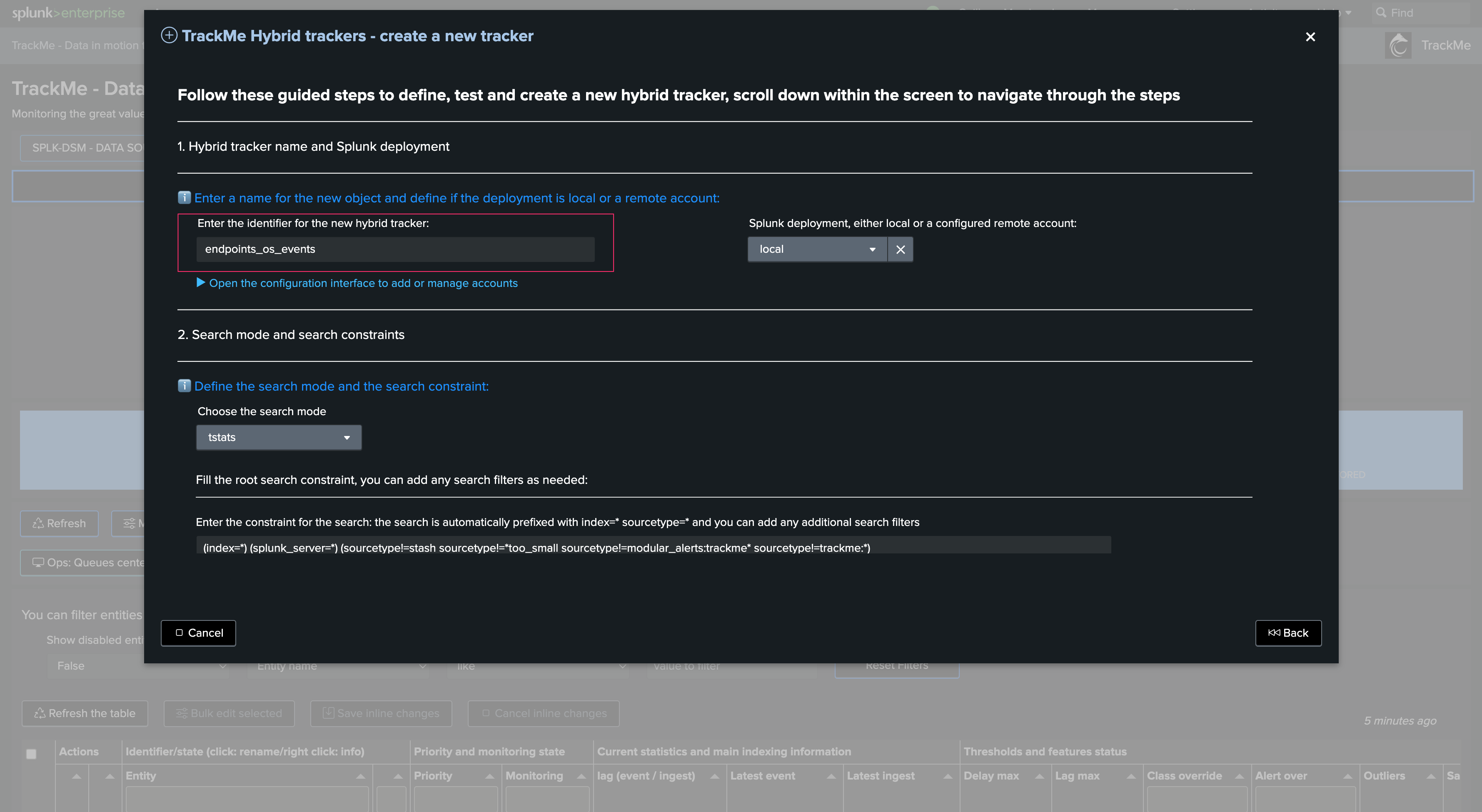The width and height of the screenshot is (1482, 812).
Task: Expand 'Open the configuration interface' disclosure triangle
Action: [x=201, y=282]
